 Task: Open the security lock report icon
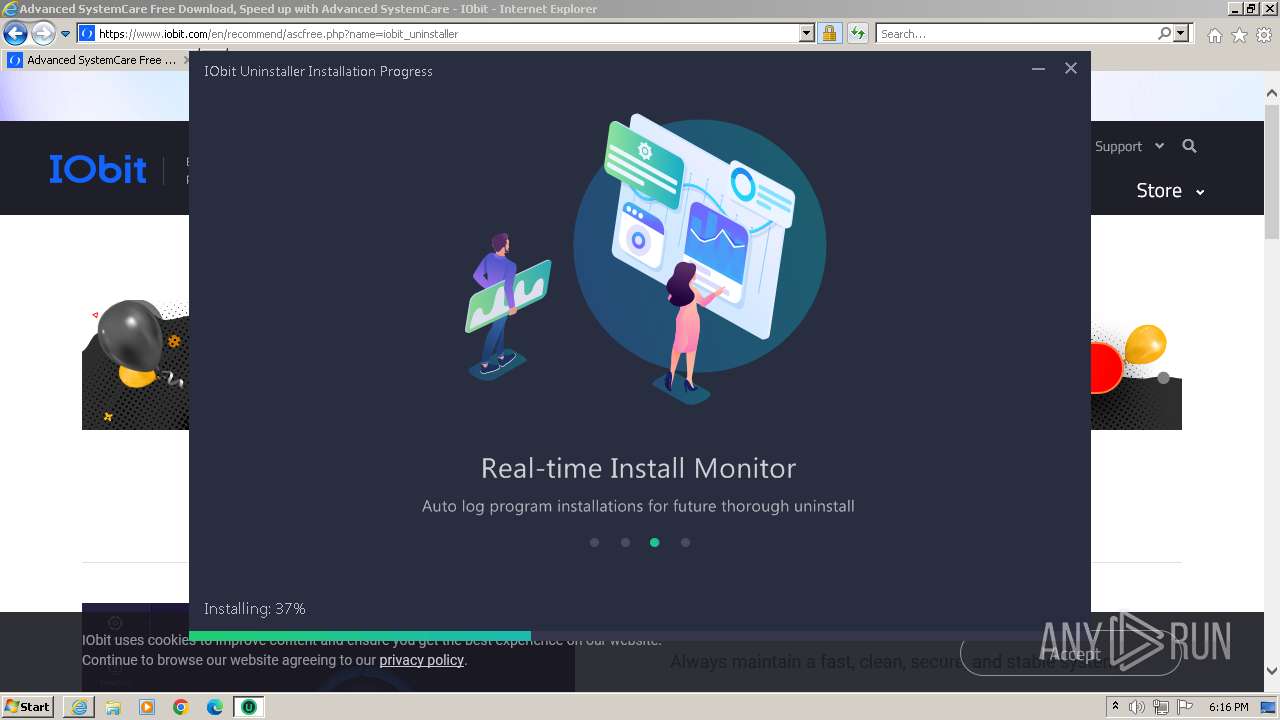(829, 33)
